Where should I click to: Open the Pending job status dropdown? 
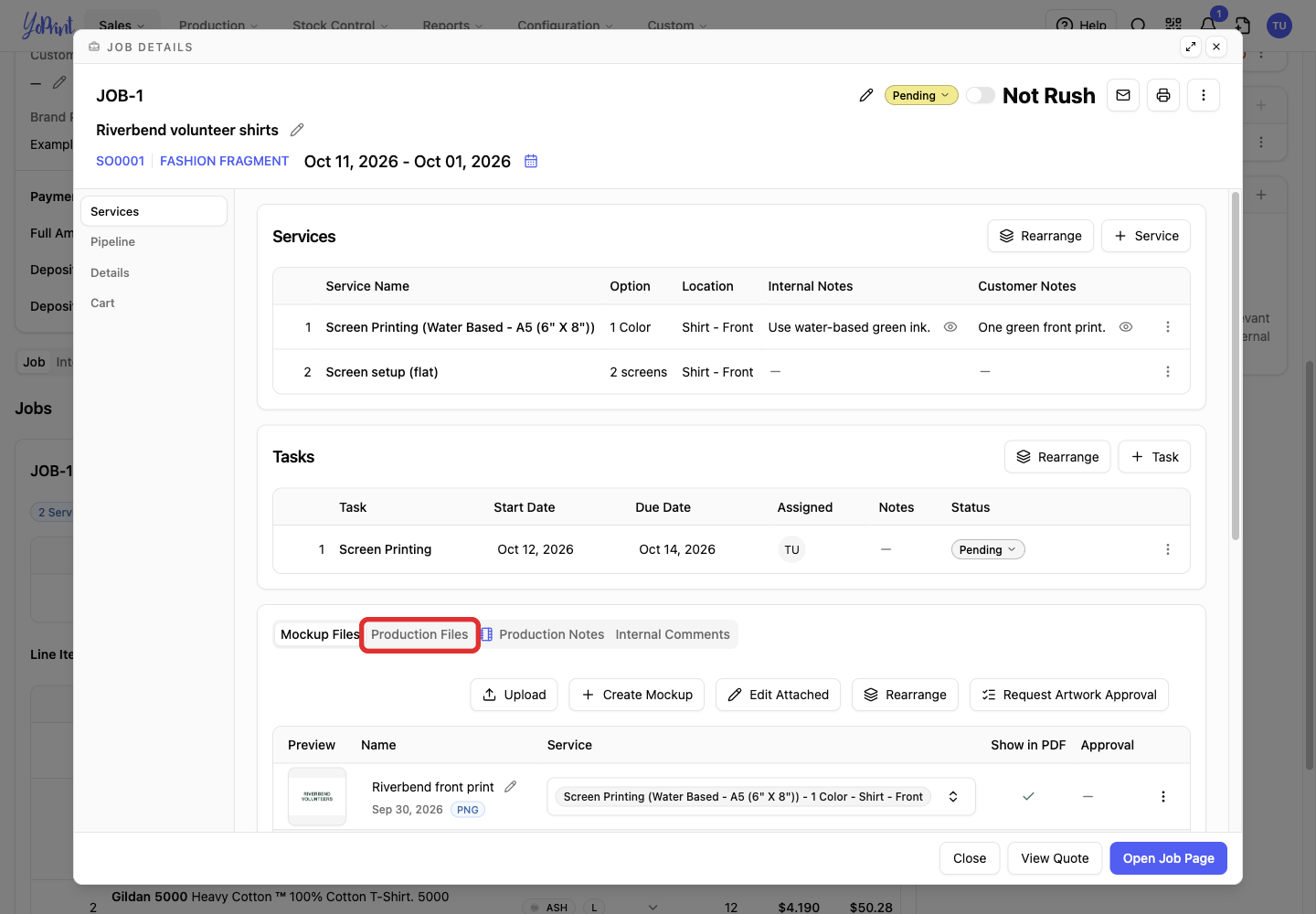(921, 95)
